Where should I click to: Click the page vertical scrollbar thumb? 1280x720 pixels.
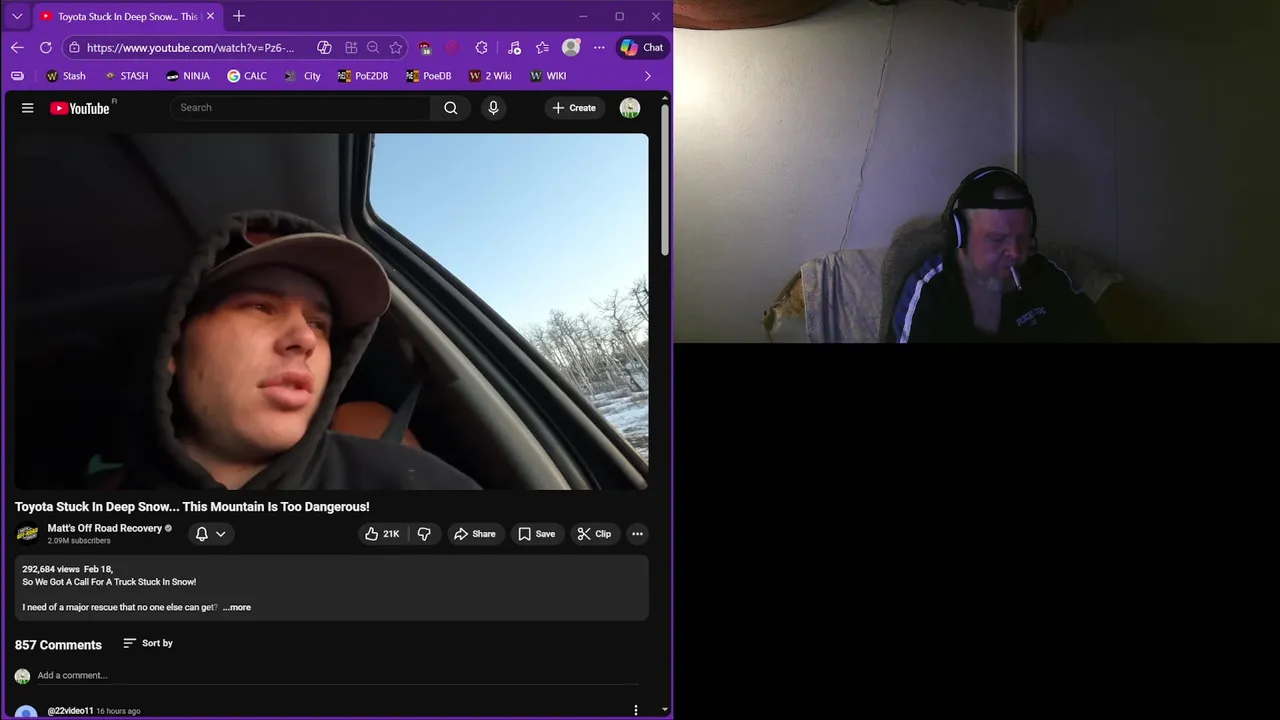pyautogui.click(x=665, y=178)
